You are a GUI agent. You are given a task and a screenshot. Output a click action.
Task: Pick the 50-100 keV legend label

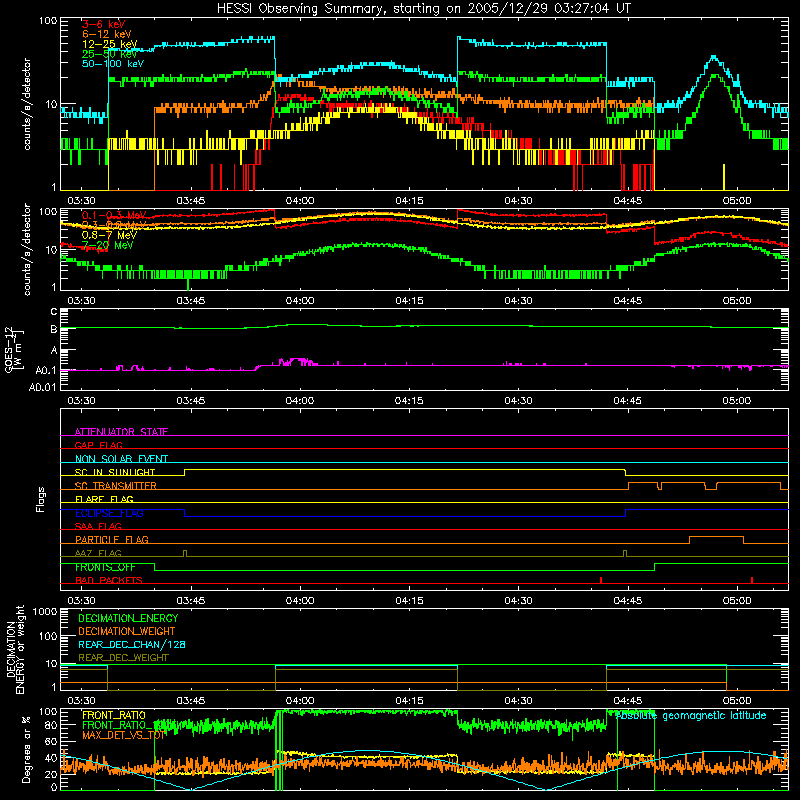(x=113, y=64)
